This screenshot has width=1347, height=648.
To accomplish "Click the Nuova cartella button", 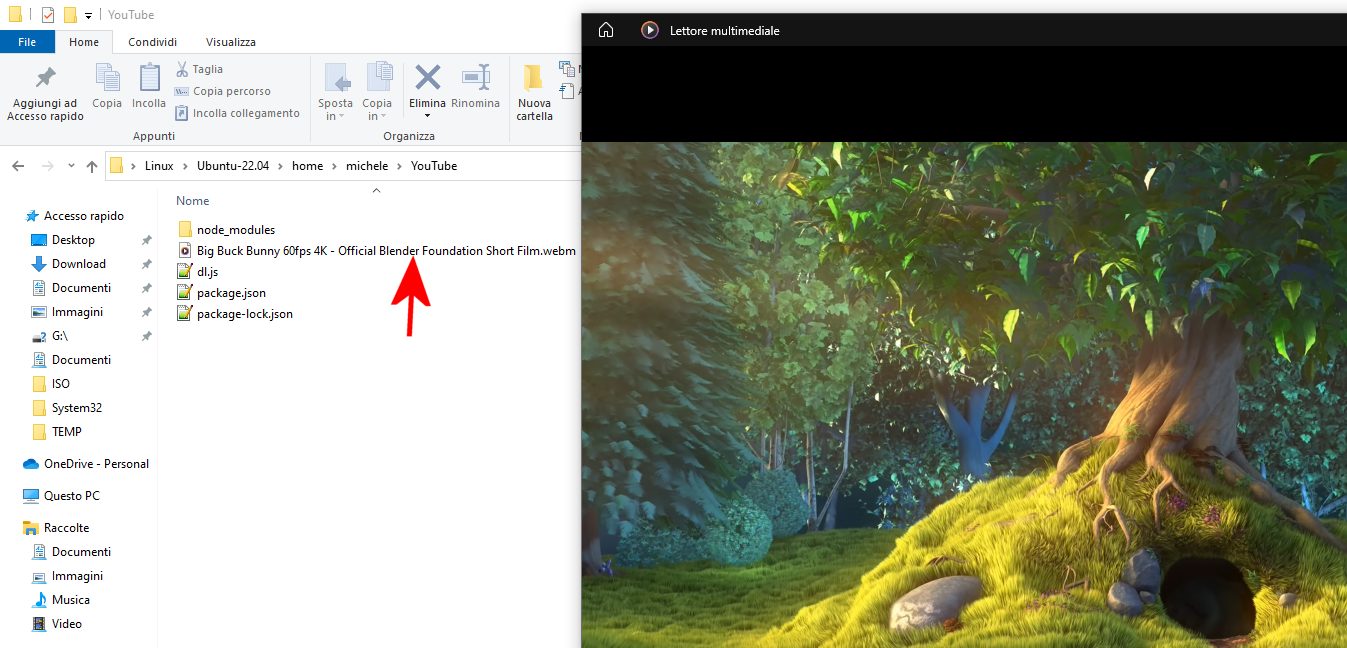I will point(534,92).
